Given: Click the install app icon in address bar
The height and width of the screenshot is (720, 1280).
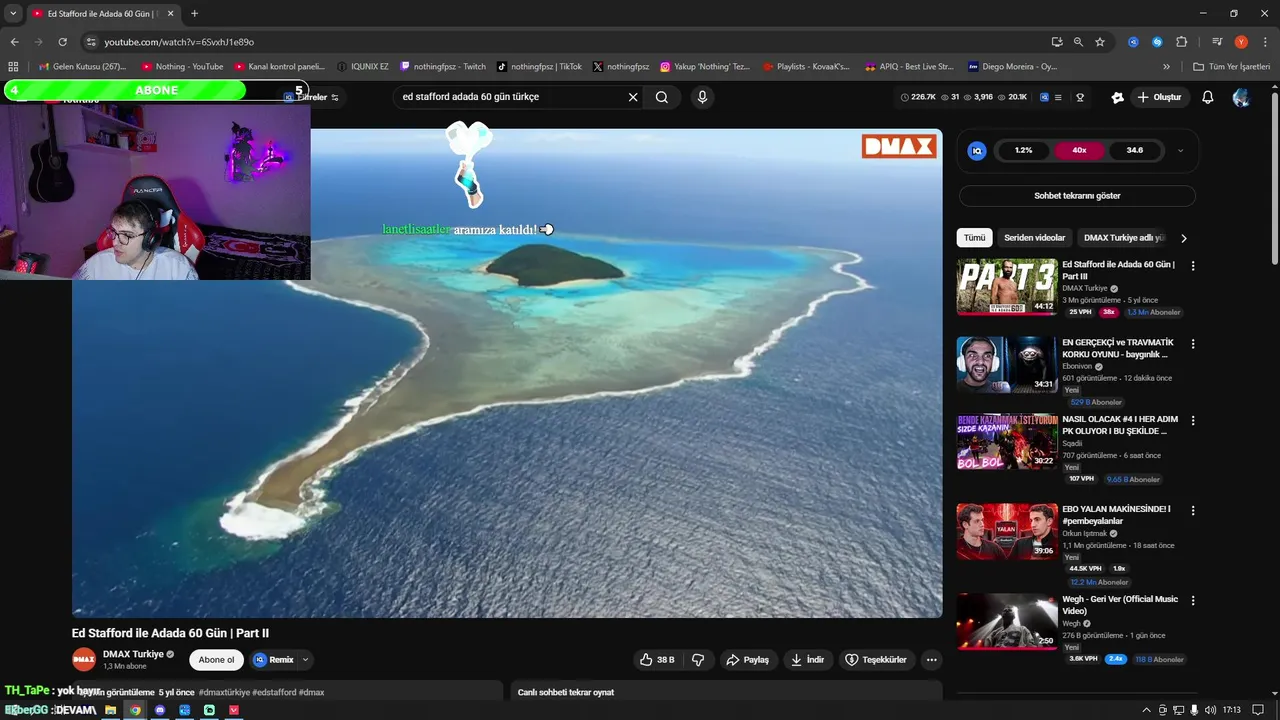Looking at the screenshot, I should (1057, 42).
